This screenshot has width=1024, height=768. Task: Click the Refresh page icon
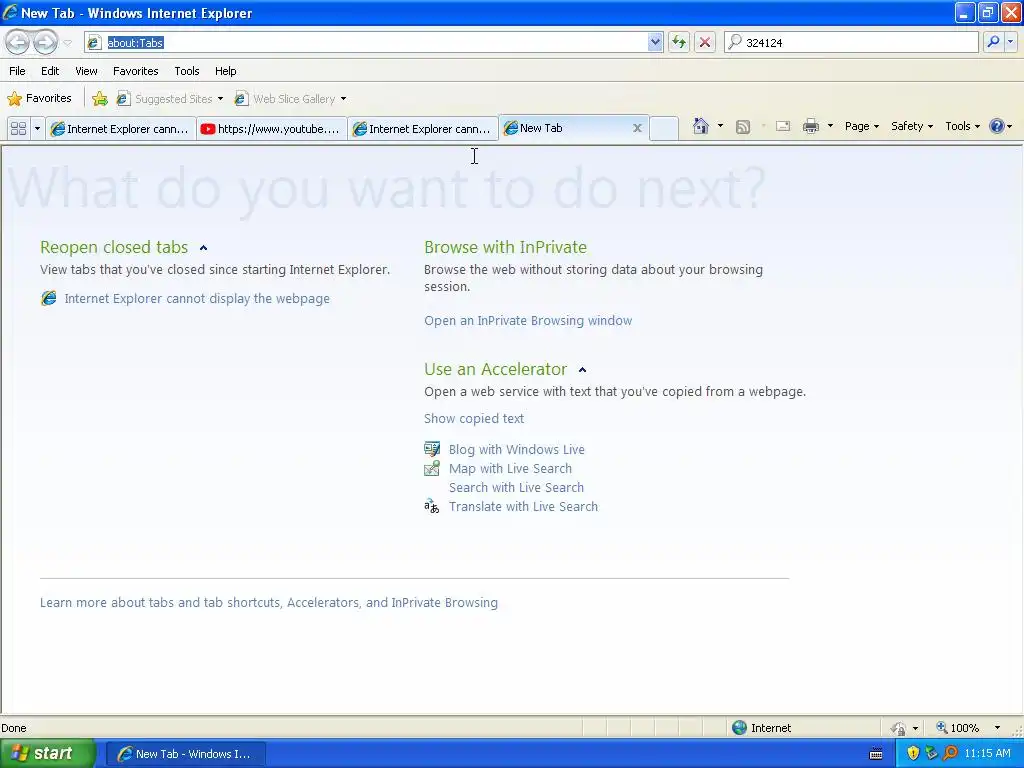pyautogui.click(x=679, y=42)
